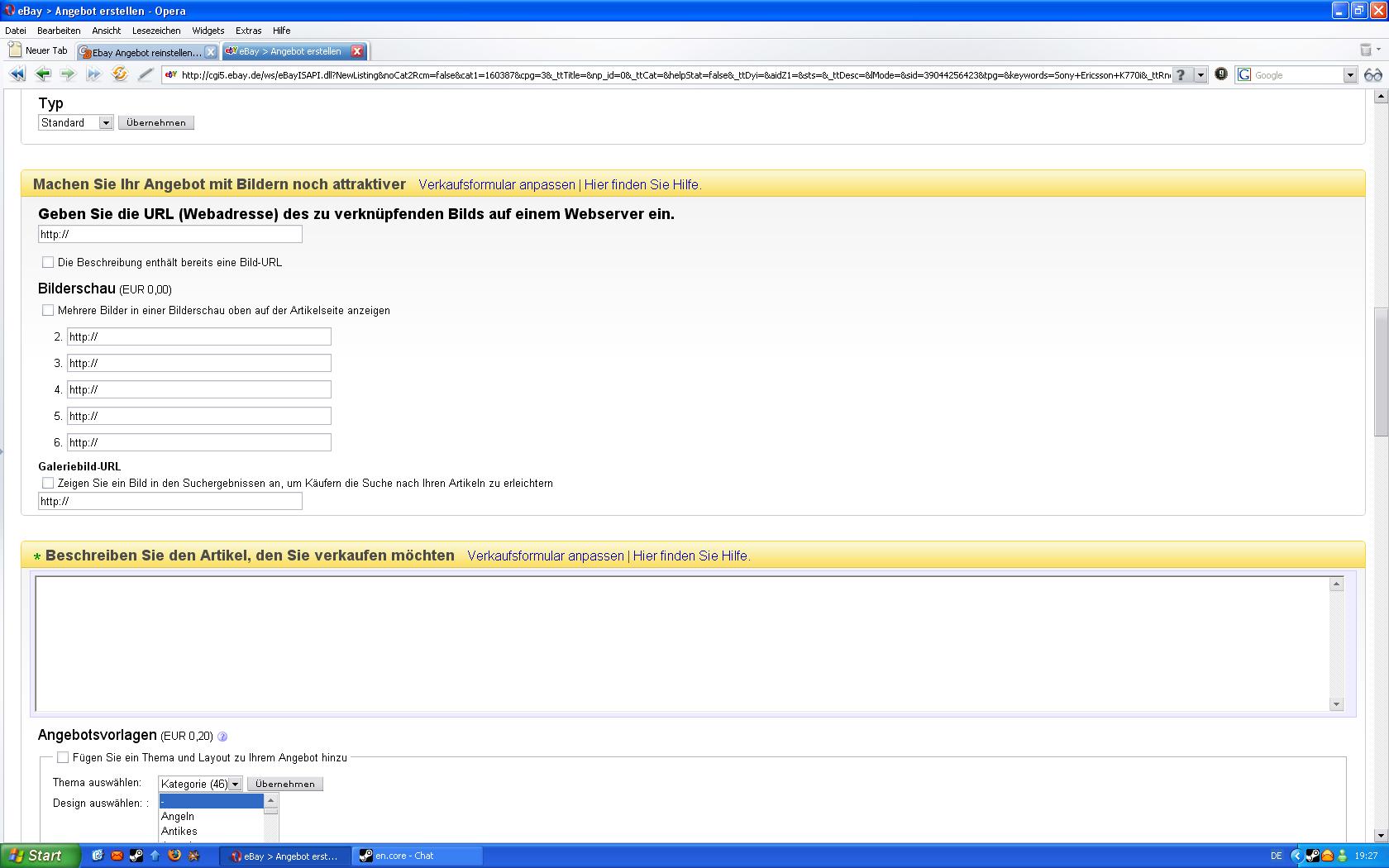Go back with the green back arrow
The image size is (1389, 868).
43,74
